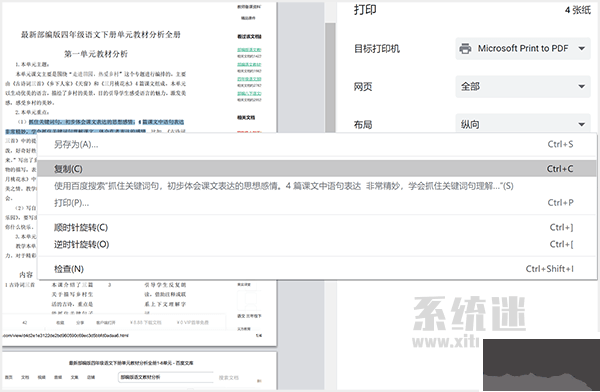Select 复制(C) context menu entry
Screen dimensions: 600x392
[317, 169]
